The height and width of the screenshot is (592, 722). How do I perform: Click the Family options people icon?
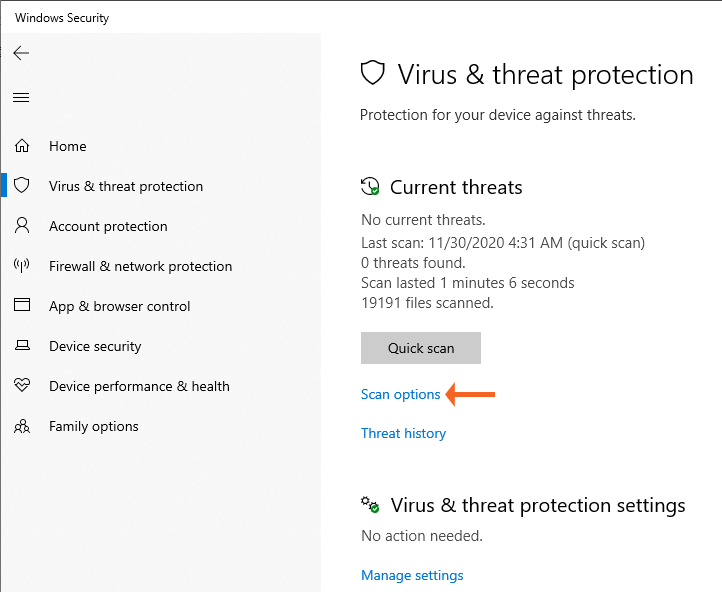point(22,426)
